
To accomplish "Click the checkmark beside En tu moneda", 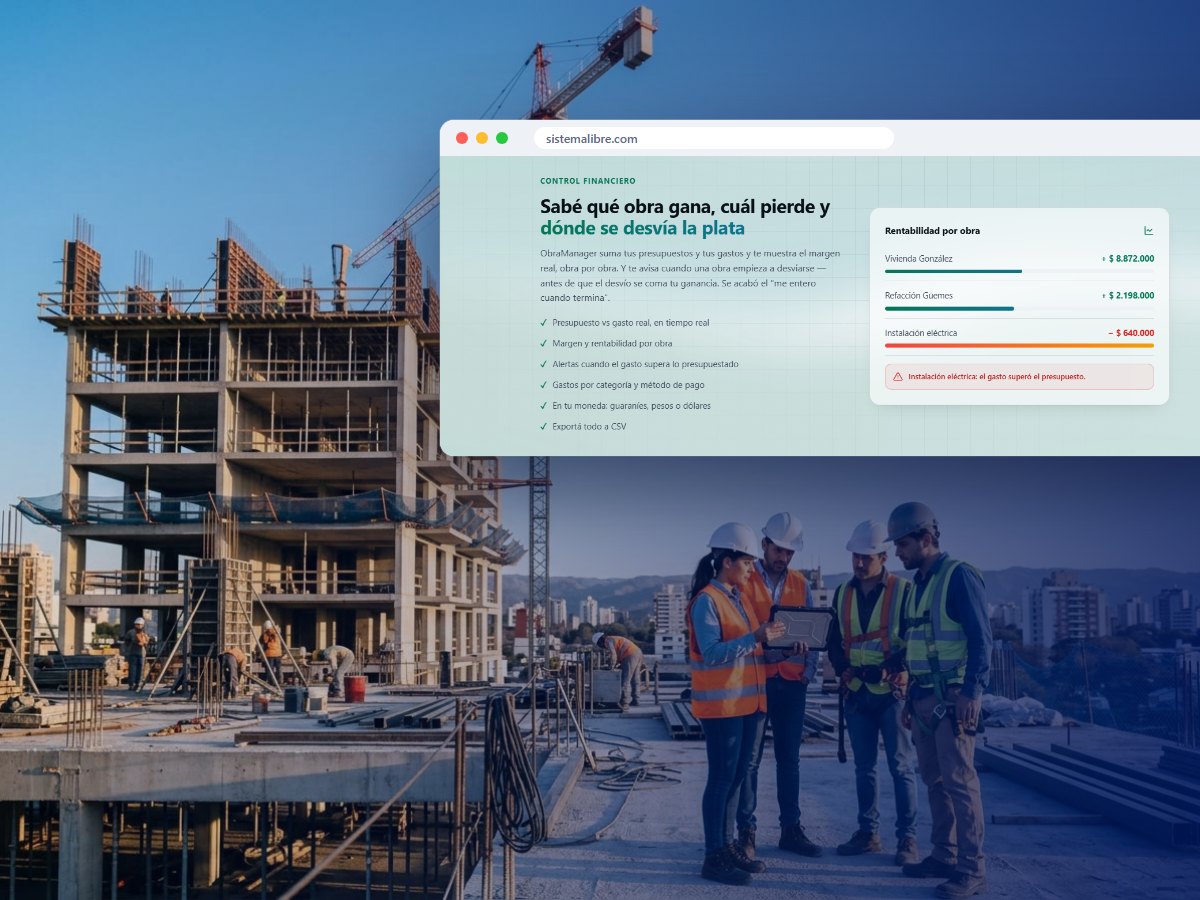I will click(543, 406).
